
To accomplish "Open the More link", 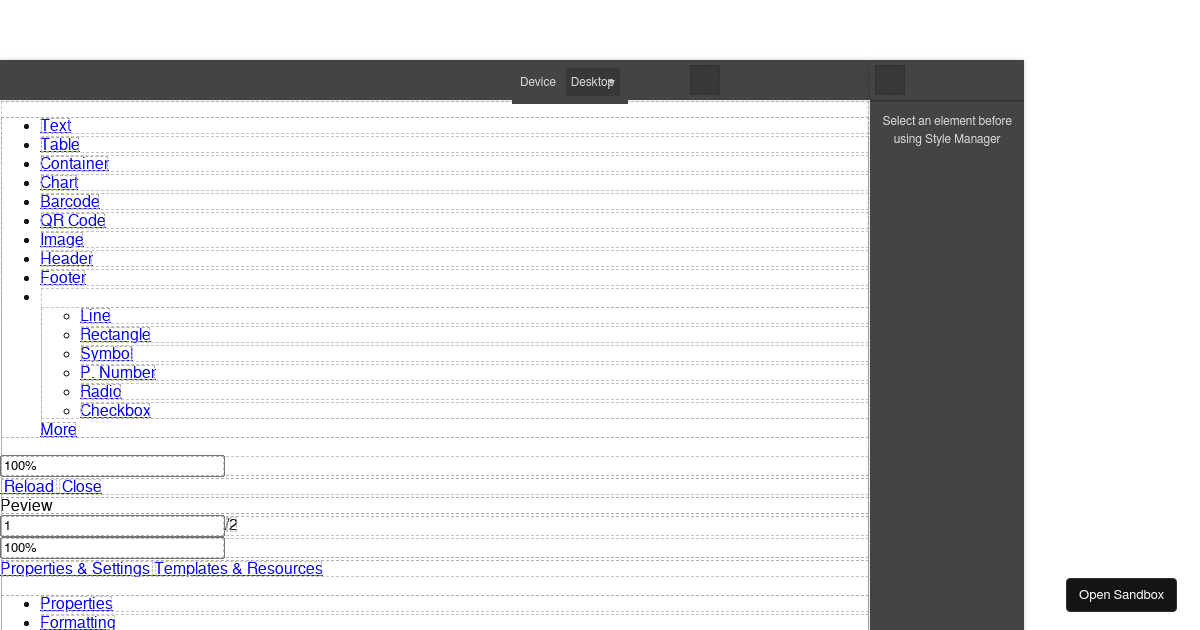I will (x=58, y=430).
